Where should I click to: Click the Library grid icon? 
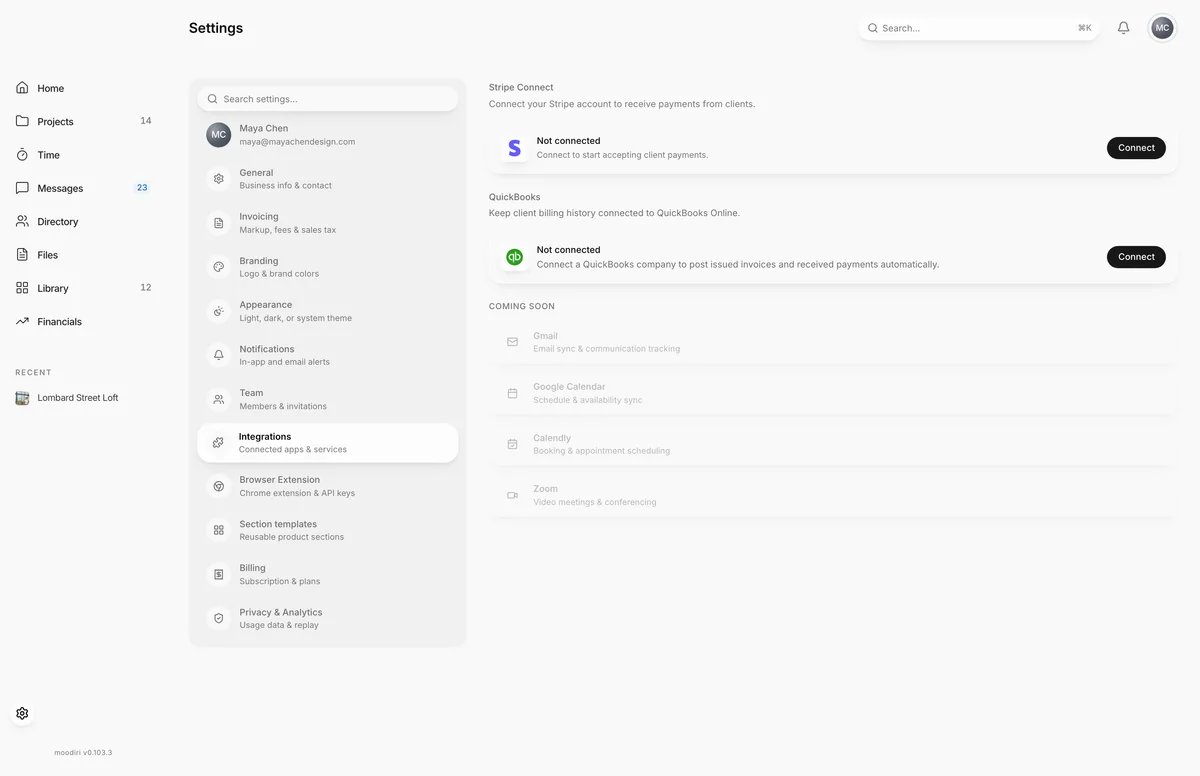click(x=22, y=288)
